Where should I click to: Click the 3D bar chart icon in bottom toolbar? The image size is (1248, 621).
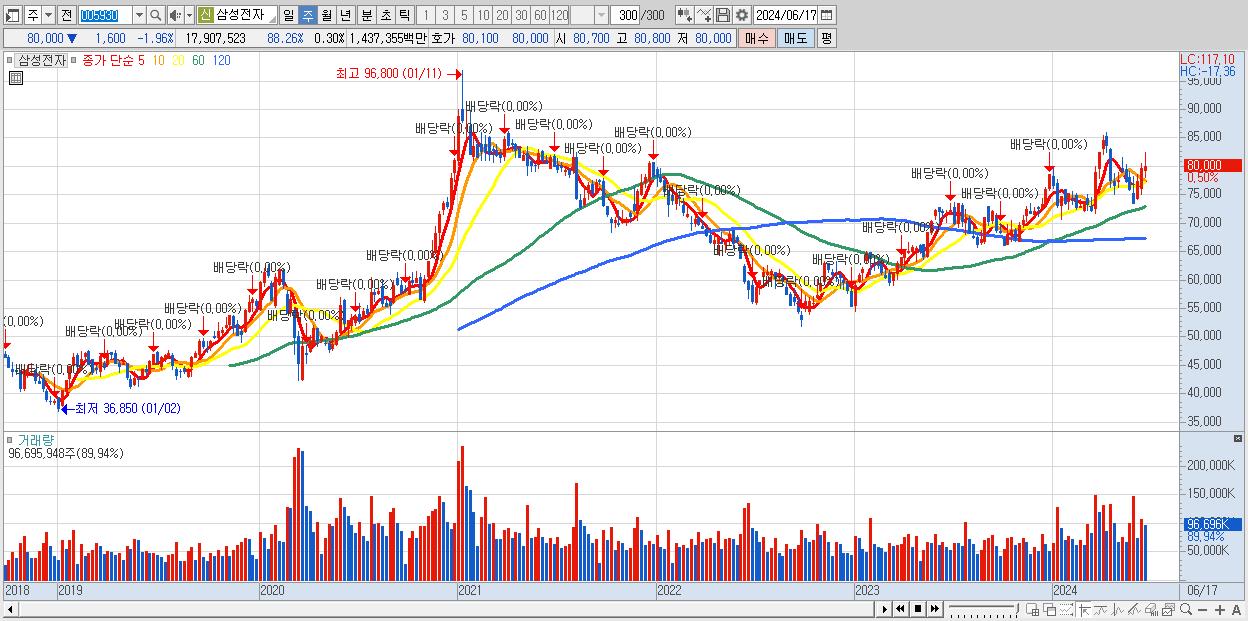pyautogui.click(x=1152, y=609)
